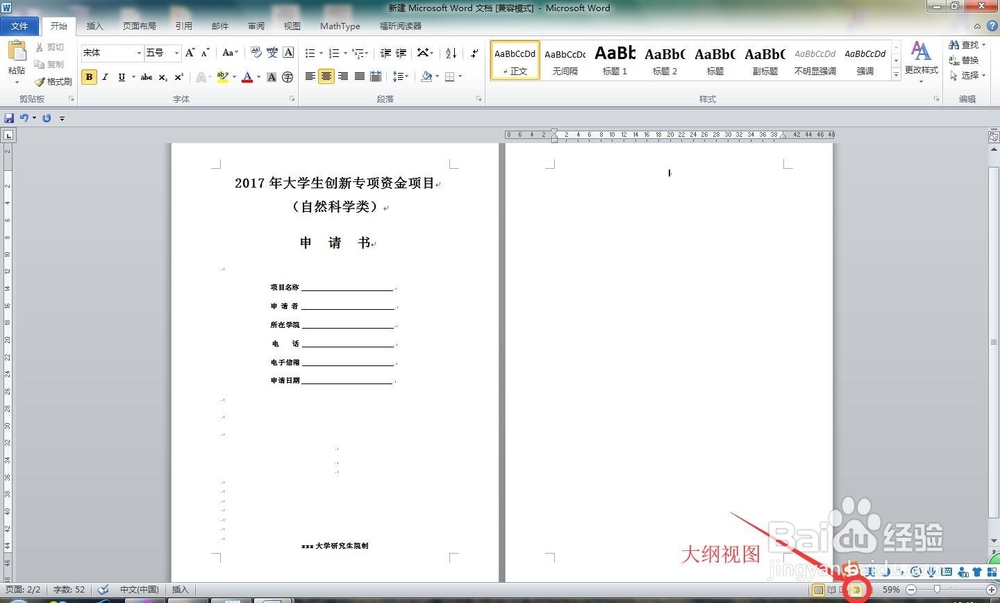The width and height of the screenshot is (1000, 603).
Task: Toggle Bold formatting
Action: coord(89,77)
